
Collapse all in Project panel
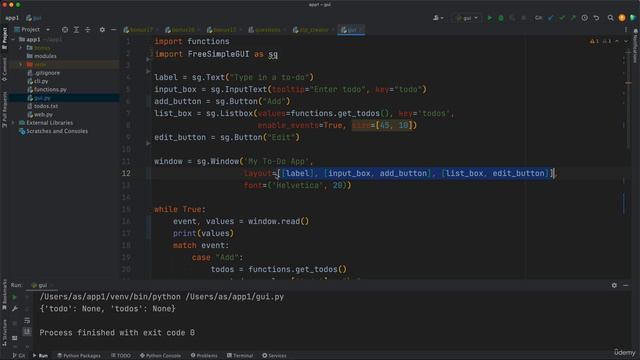[x=87, y=29]
